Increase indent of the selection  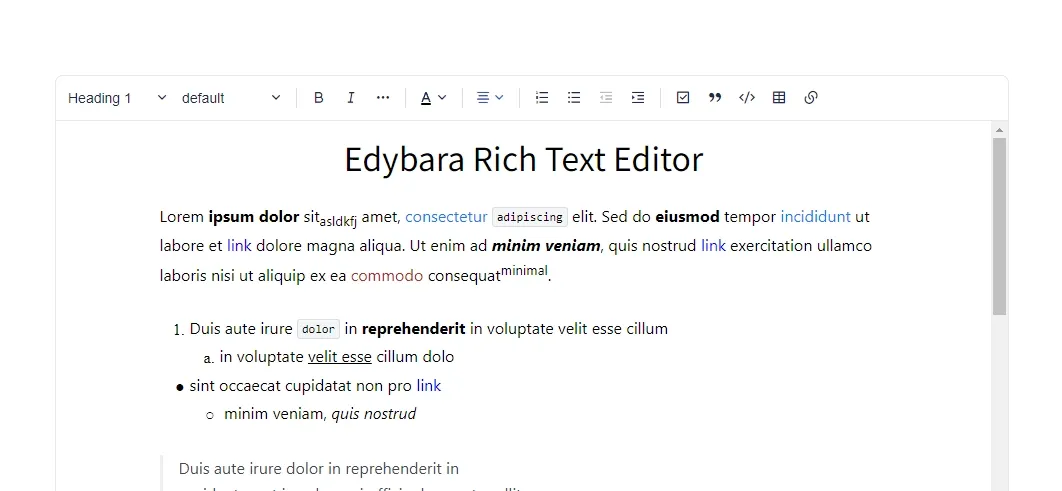(x=638, y=98)
